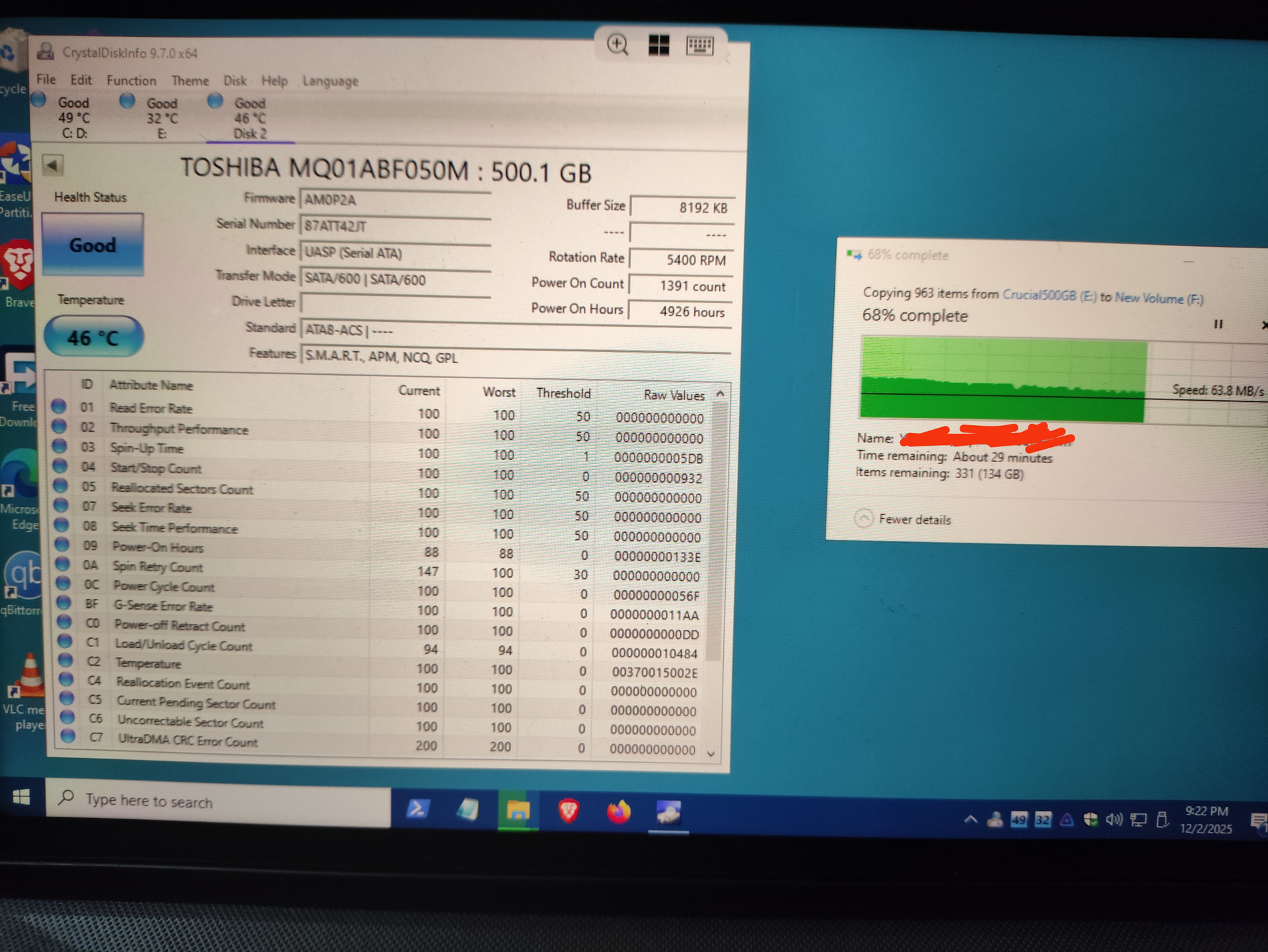The width and height of the screenshot is (1268, 952).
Task: Click the magnifier zoom icon
Action: (x=617, y=45)
